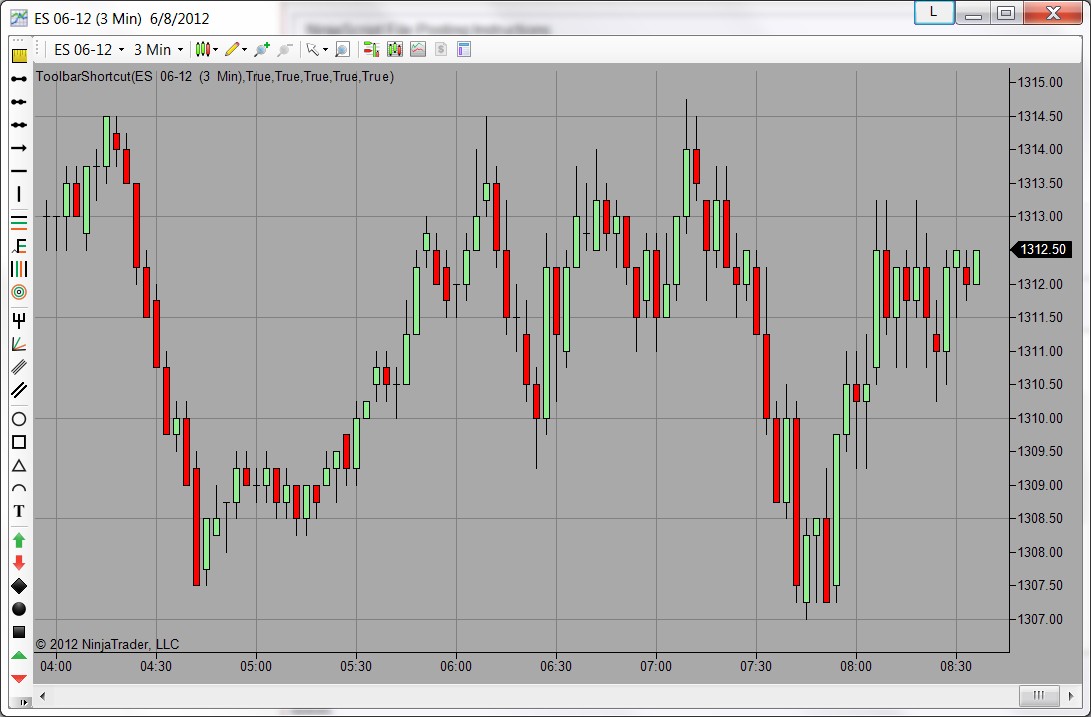Open the Indicators line chart icon
Viewport: 1091px width, 717px height.
click(x=417, y=49)
